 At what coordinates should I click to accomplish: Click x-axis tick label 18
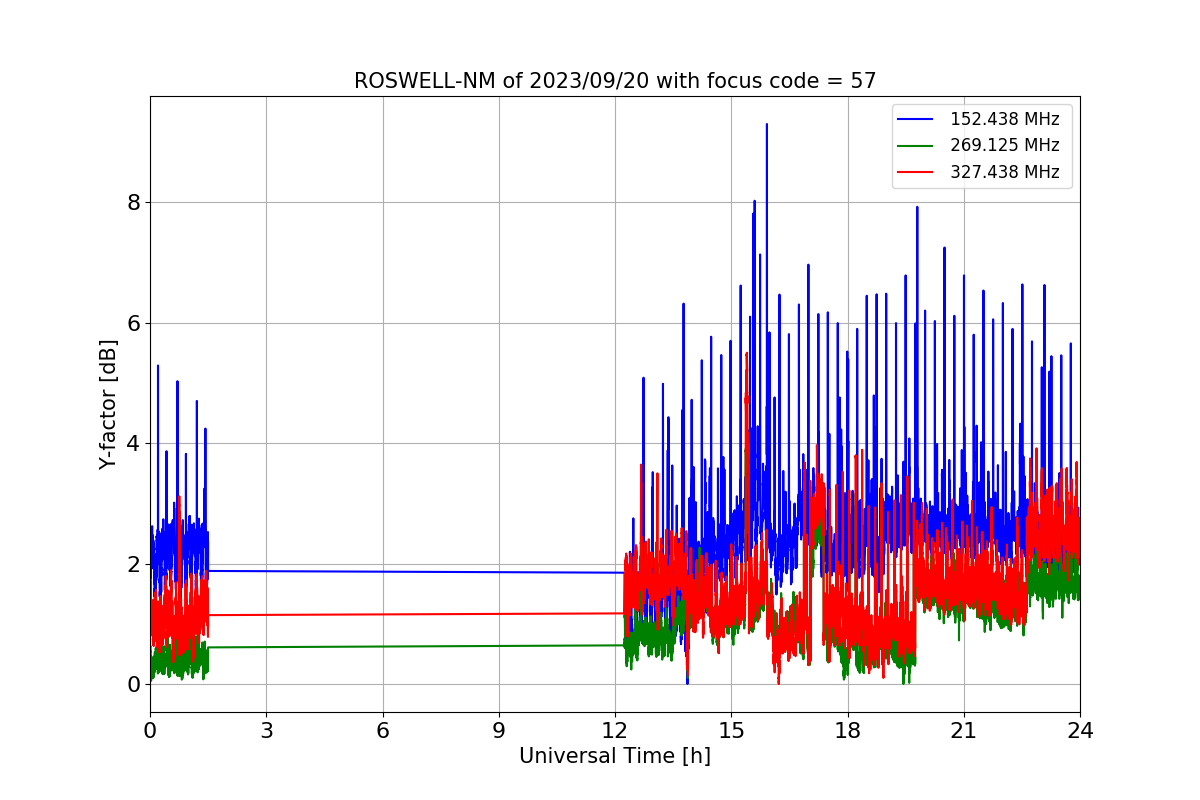[848, 731]
